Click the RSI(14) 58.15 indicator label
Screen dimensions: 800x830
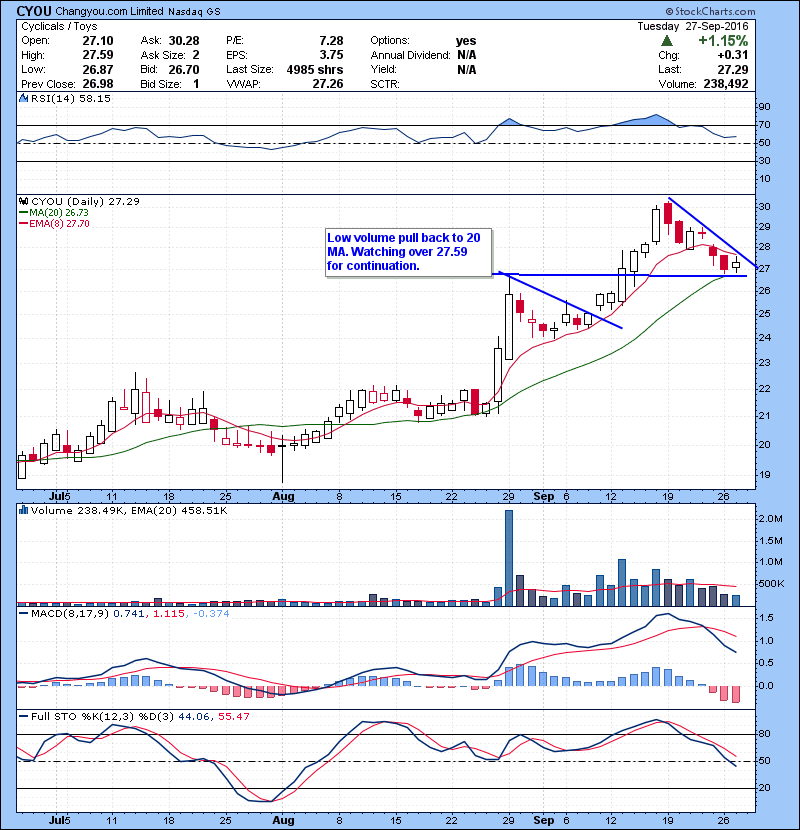pyautogui.click(x=71, y=98)
